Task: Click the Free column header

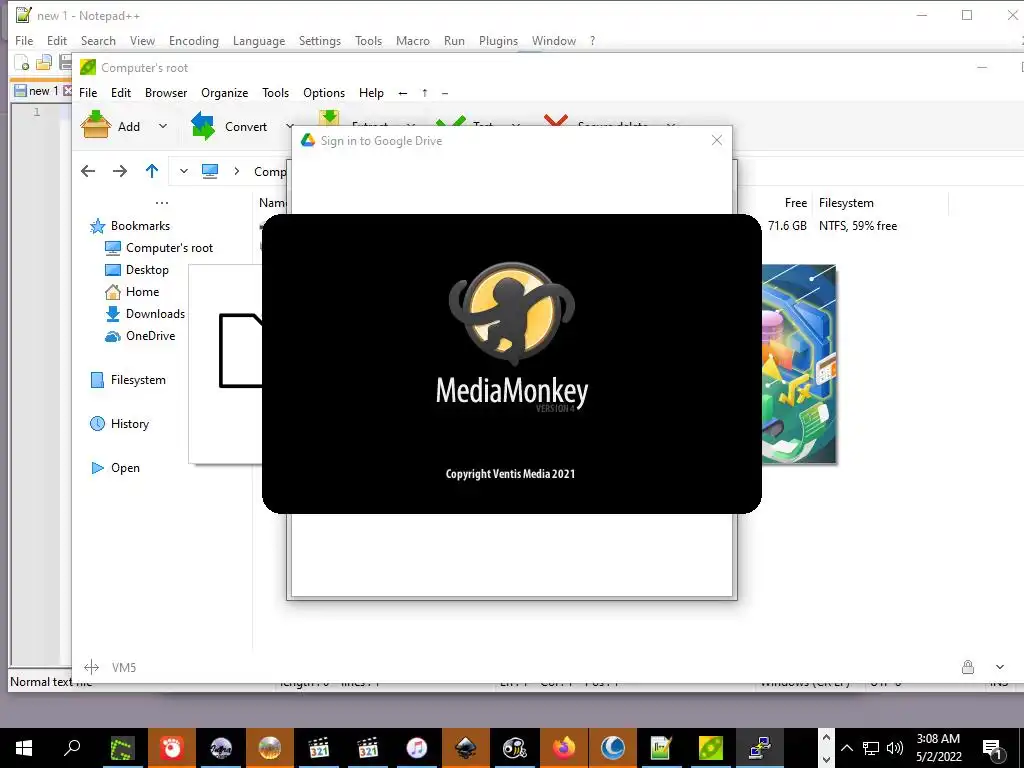Action: click(x=795, y=203)
